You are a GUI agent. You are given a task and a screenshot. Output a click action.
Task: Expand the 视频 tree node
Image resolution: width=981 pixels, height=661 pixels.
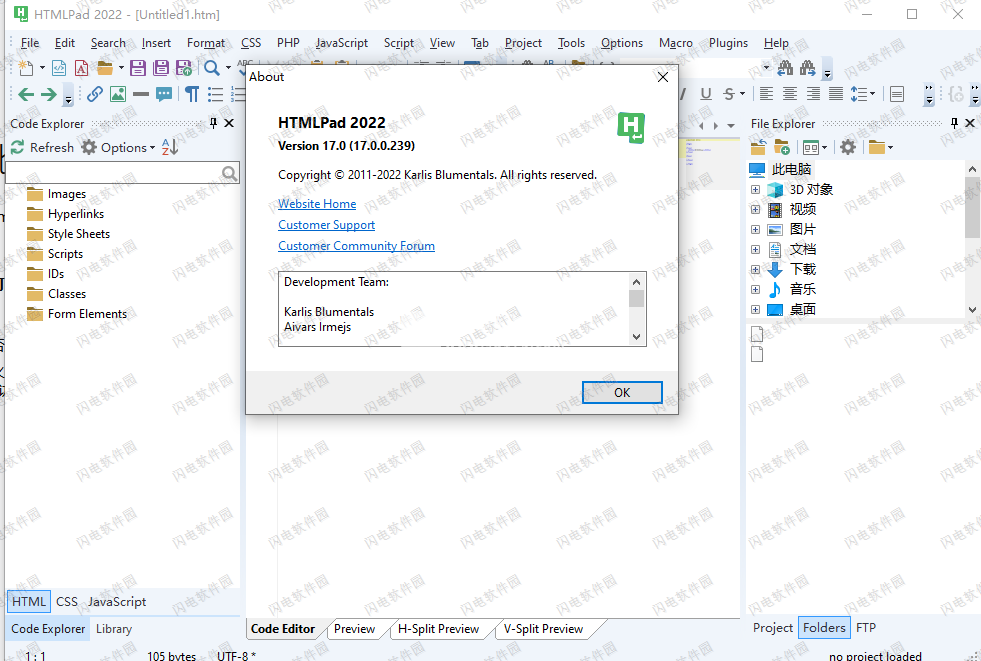pos(755,209)
